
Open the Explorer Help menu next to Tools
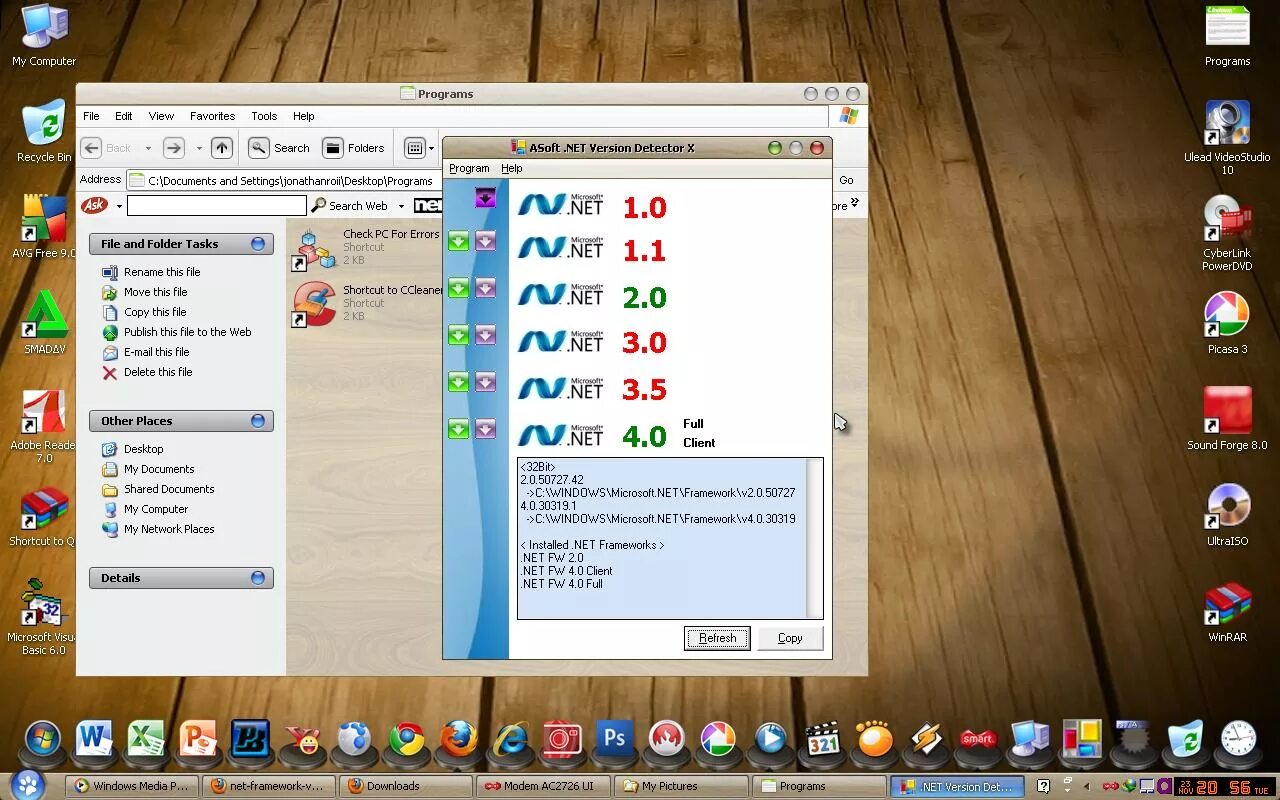(304, 116)
